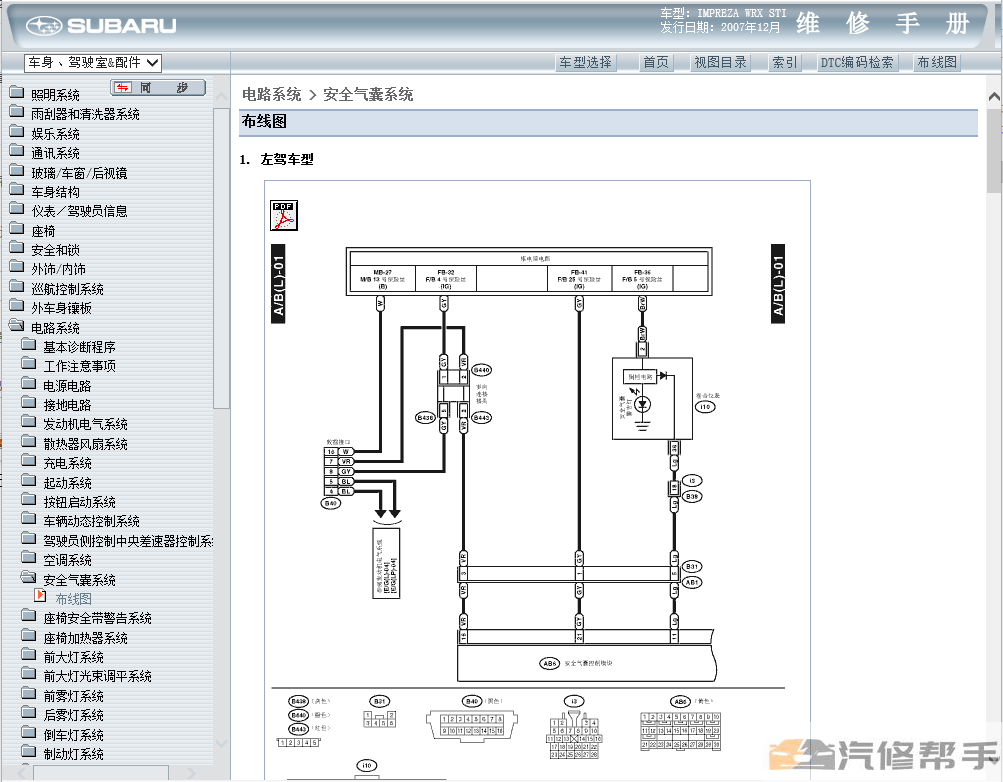Click the 布线图 section heading
Image resolution: width=1003 pixels, height=782 pixels.
(264, 121)
